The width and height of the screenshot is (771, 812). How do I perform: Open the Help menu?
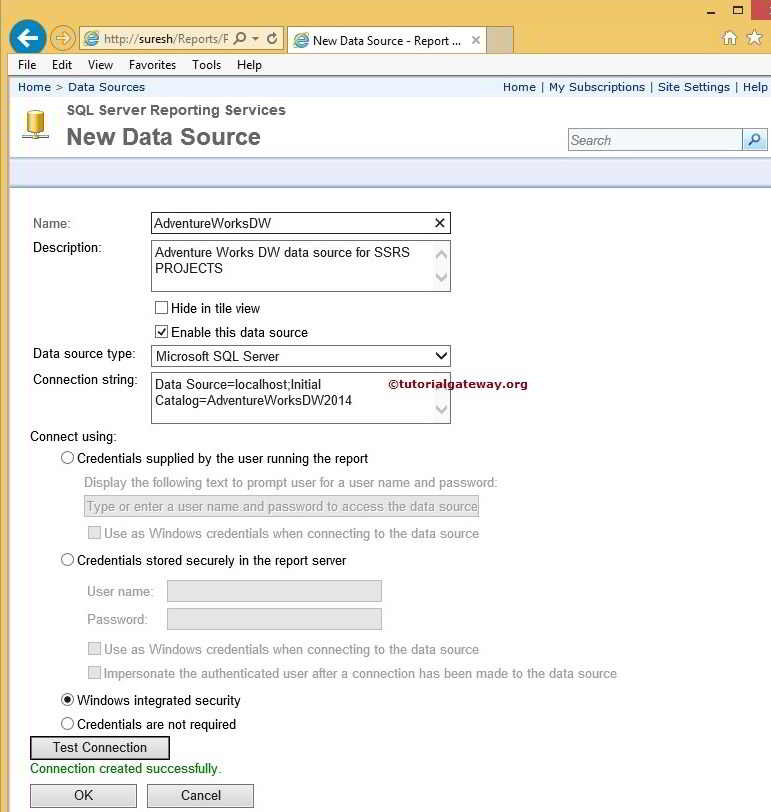tap(249, 65)
